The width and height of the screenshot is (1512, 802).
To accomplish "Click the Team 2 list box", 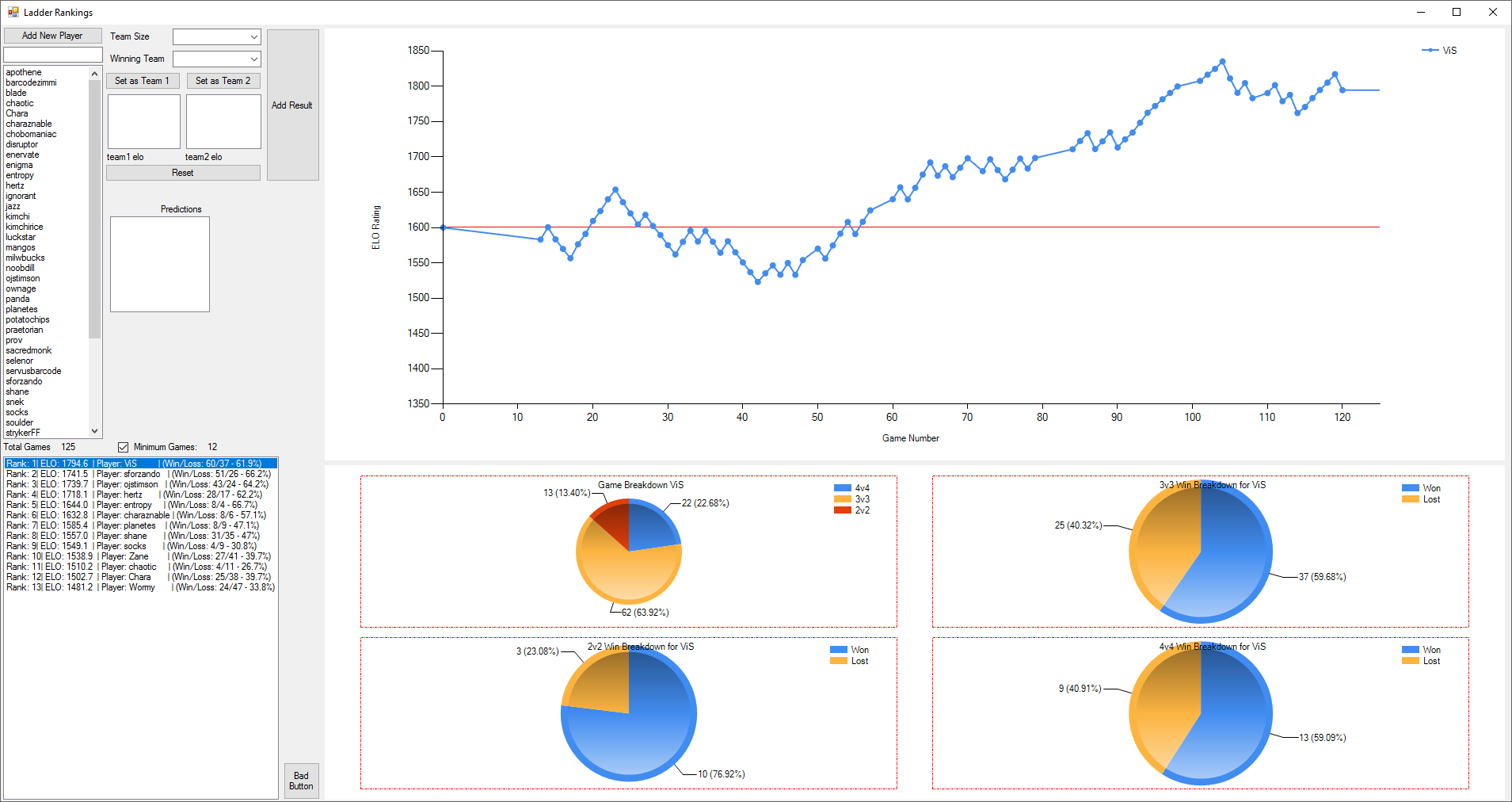I will pos(223,121).
